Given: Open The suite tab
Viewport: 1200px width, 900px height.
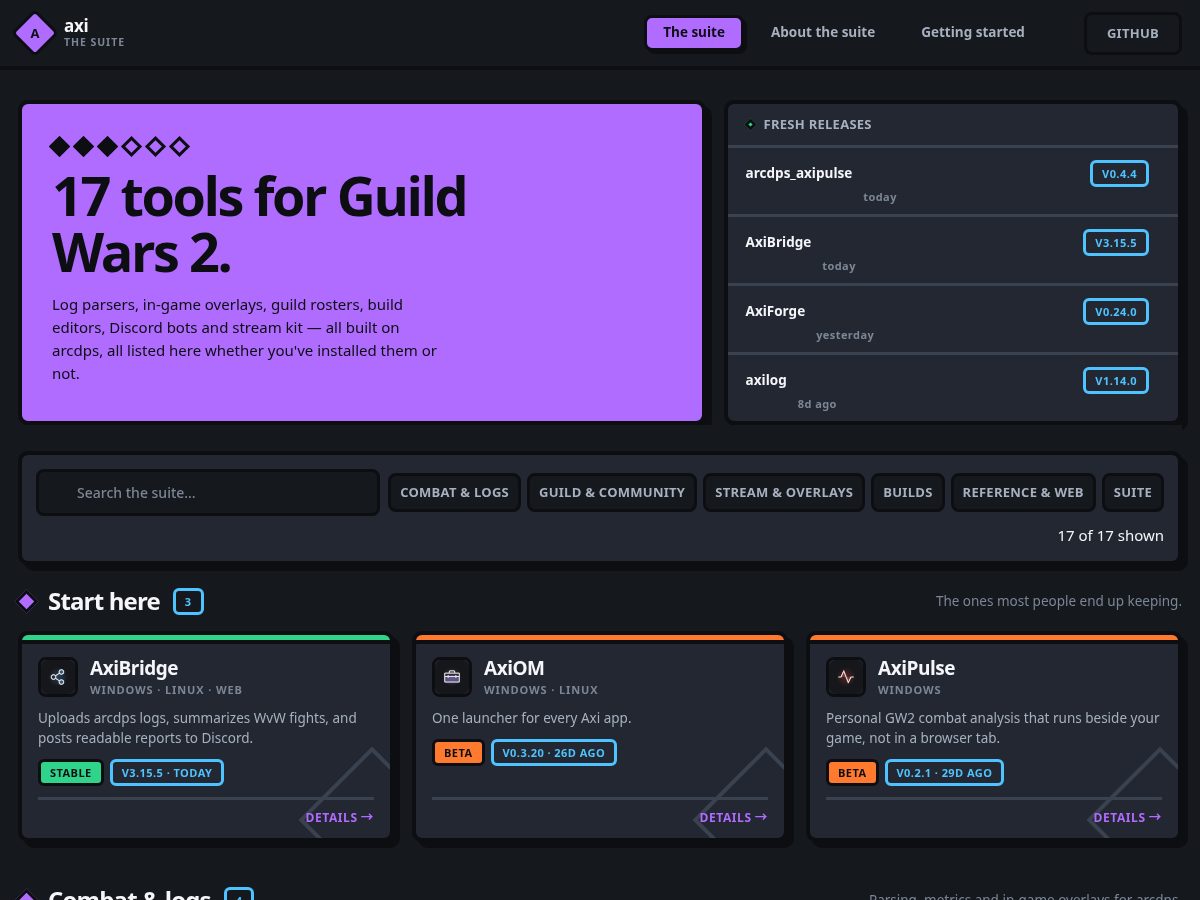Looking at the screenshot, I should 694,32.
